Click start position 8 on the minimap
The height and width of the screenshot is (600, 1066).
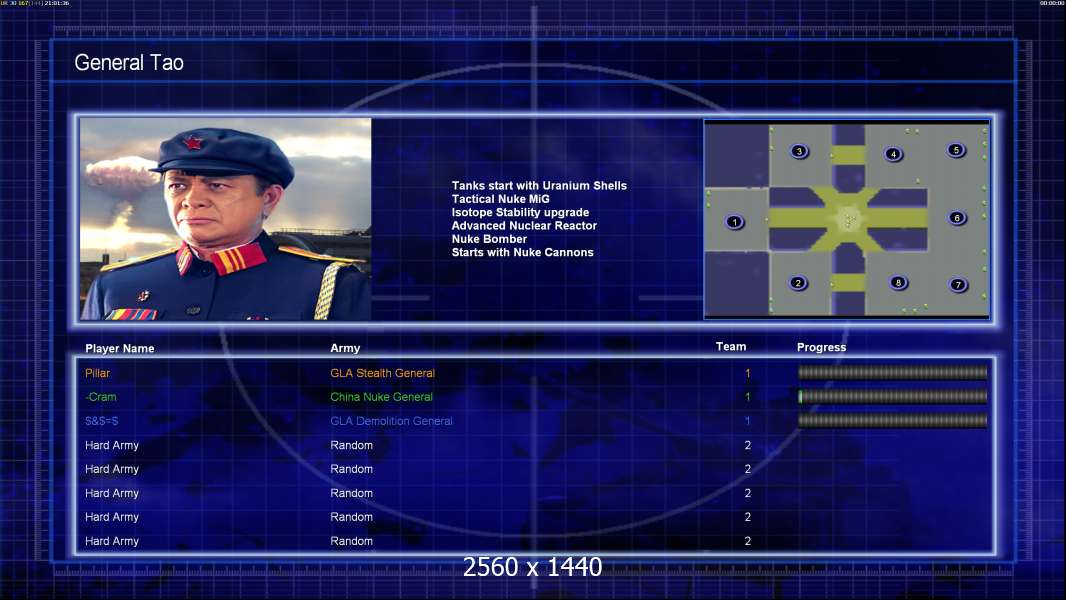tap(898, 283)
